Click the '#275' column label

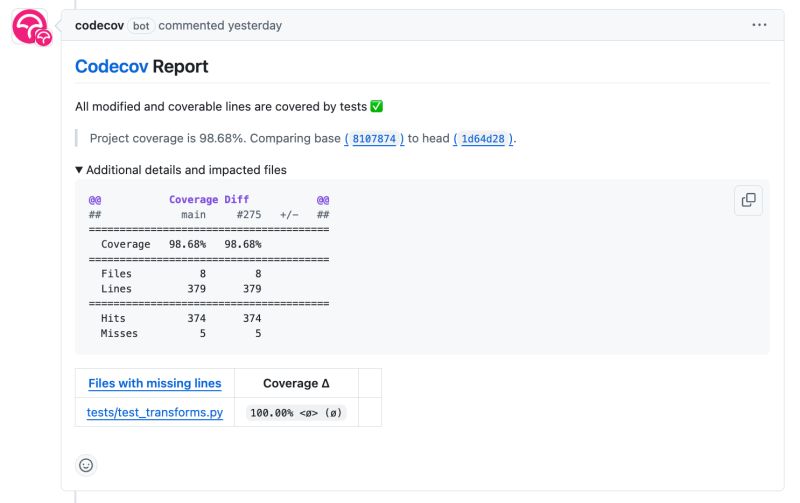coord(248,215)
